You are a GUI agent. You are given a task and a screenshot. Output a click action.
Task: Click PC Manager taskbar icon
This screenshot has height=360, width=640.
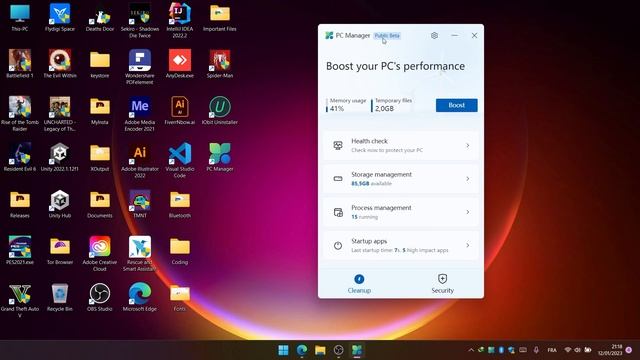click(x=357, y=350)
